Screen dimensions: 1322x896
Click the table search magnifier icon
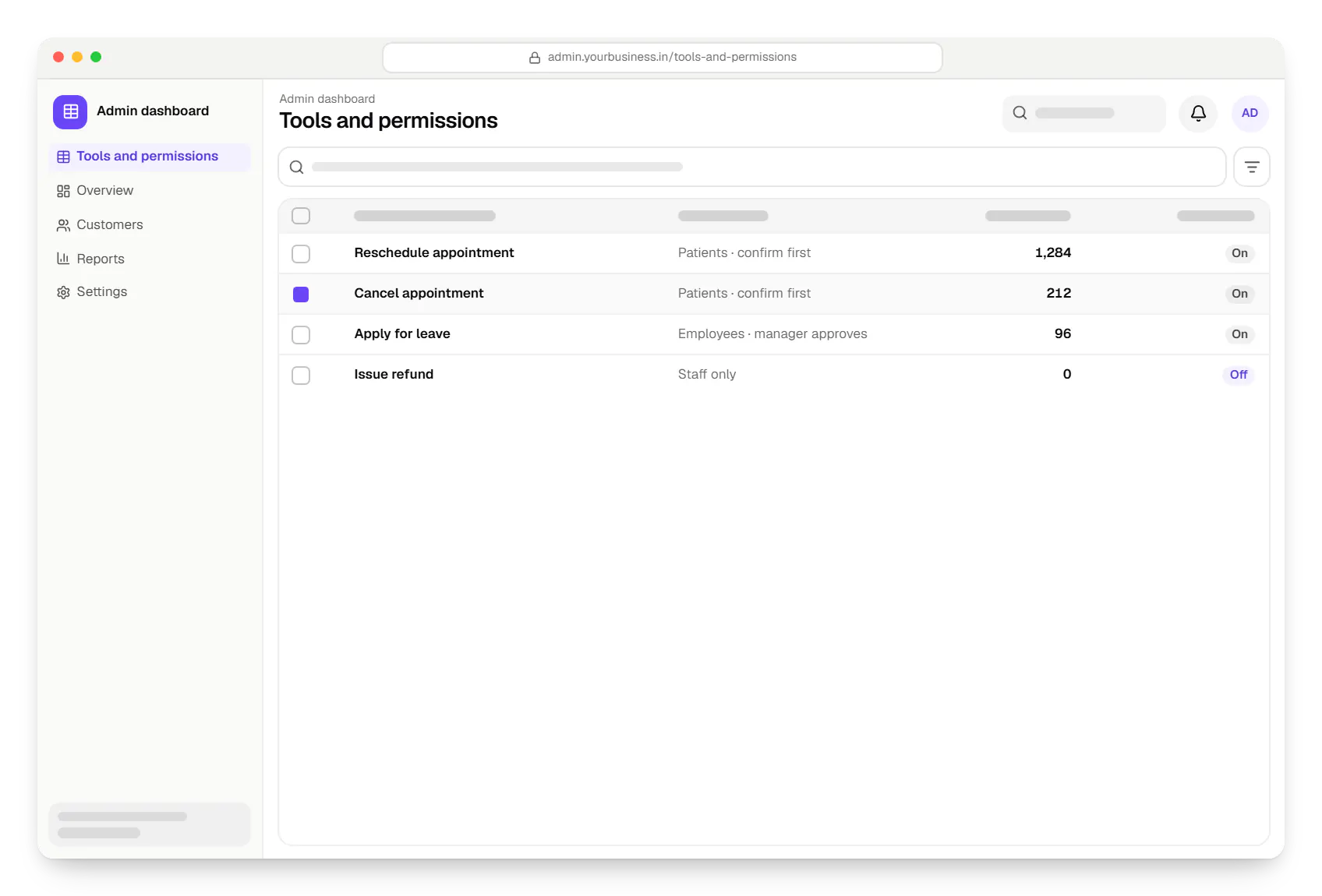296,167
